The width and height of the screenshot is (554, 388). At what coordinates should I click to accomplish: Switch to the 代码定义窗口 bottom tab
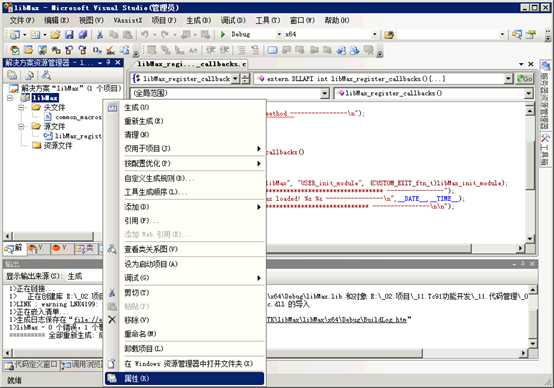[31, 365]
